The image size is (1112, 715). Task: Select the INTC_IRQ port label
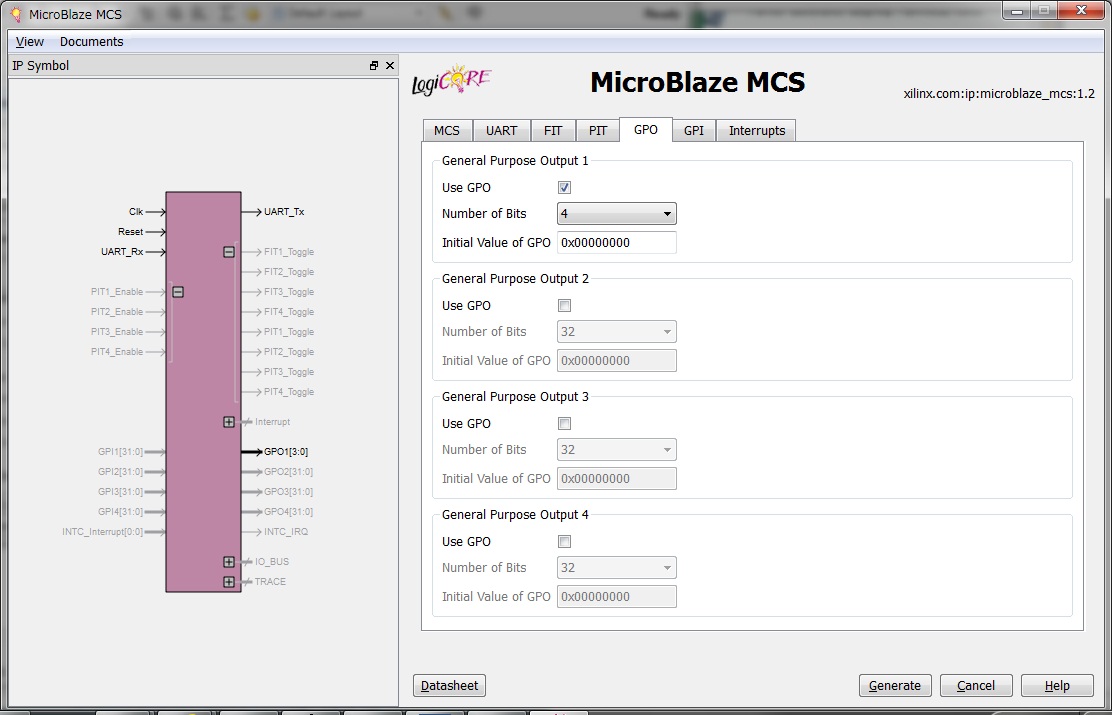click(286, 532)
